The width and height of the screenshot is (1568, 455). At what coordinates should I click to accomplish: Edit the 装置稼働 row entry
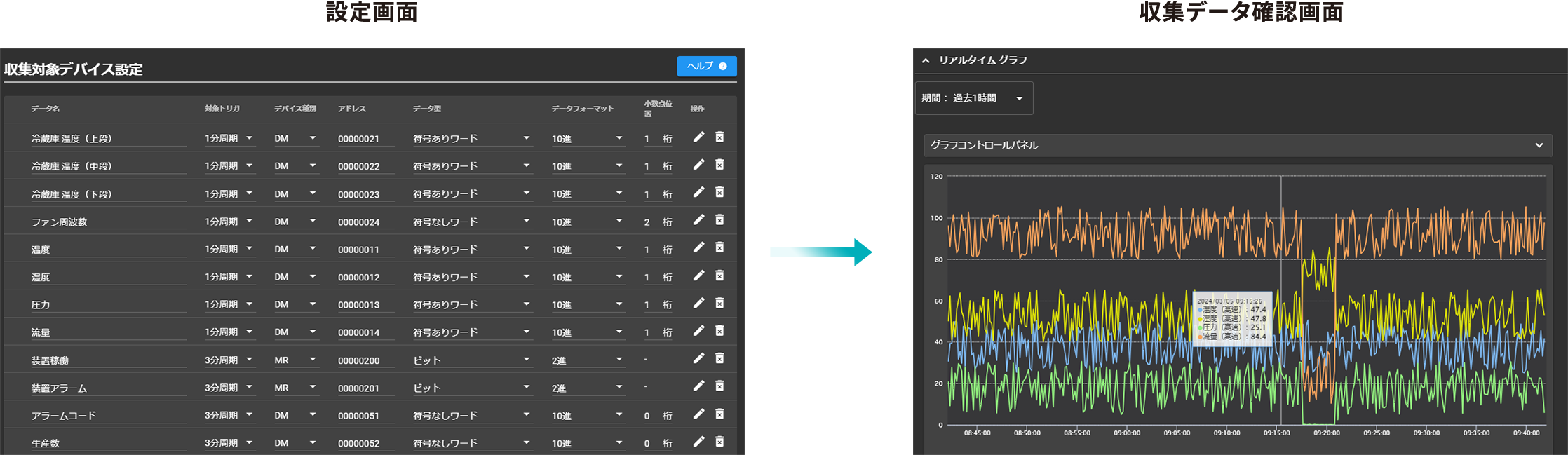click(x=698, y=358)
